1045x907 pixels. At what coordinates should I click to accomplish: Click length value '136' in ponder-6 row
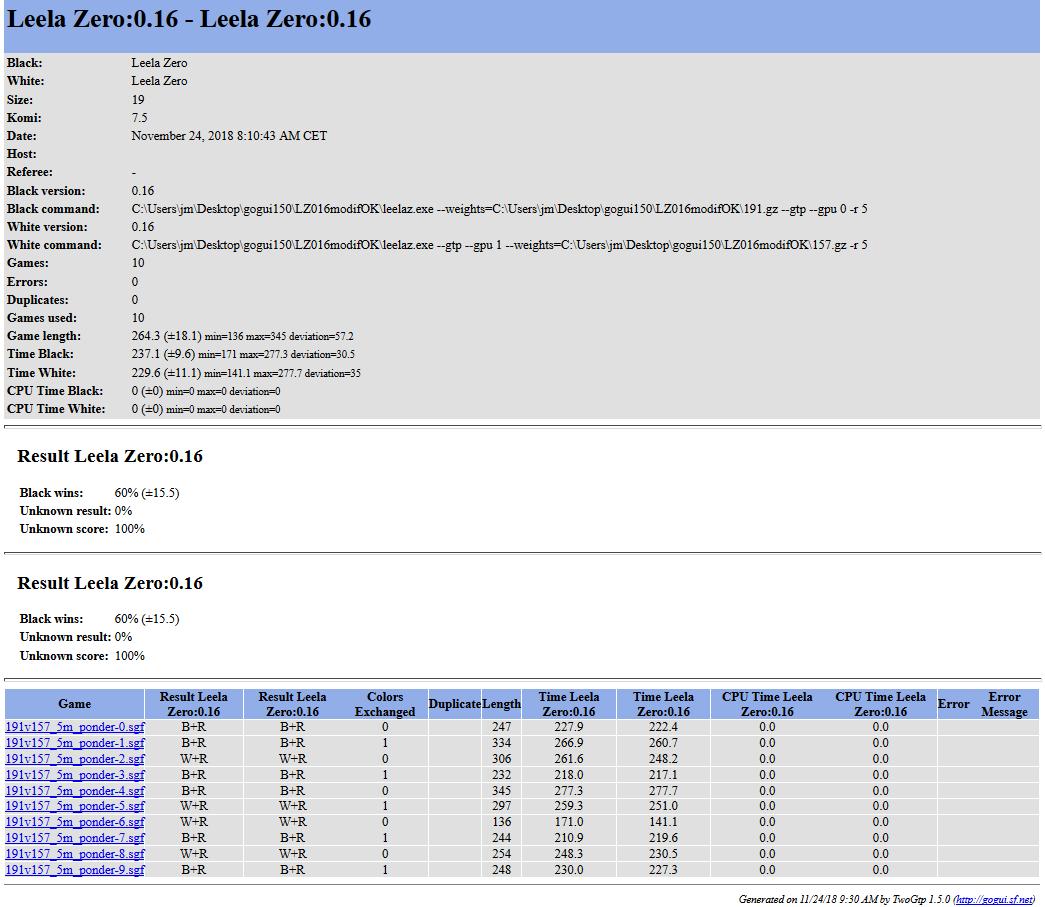pos(501,822)
